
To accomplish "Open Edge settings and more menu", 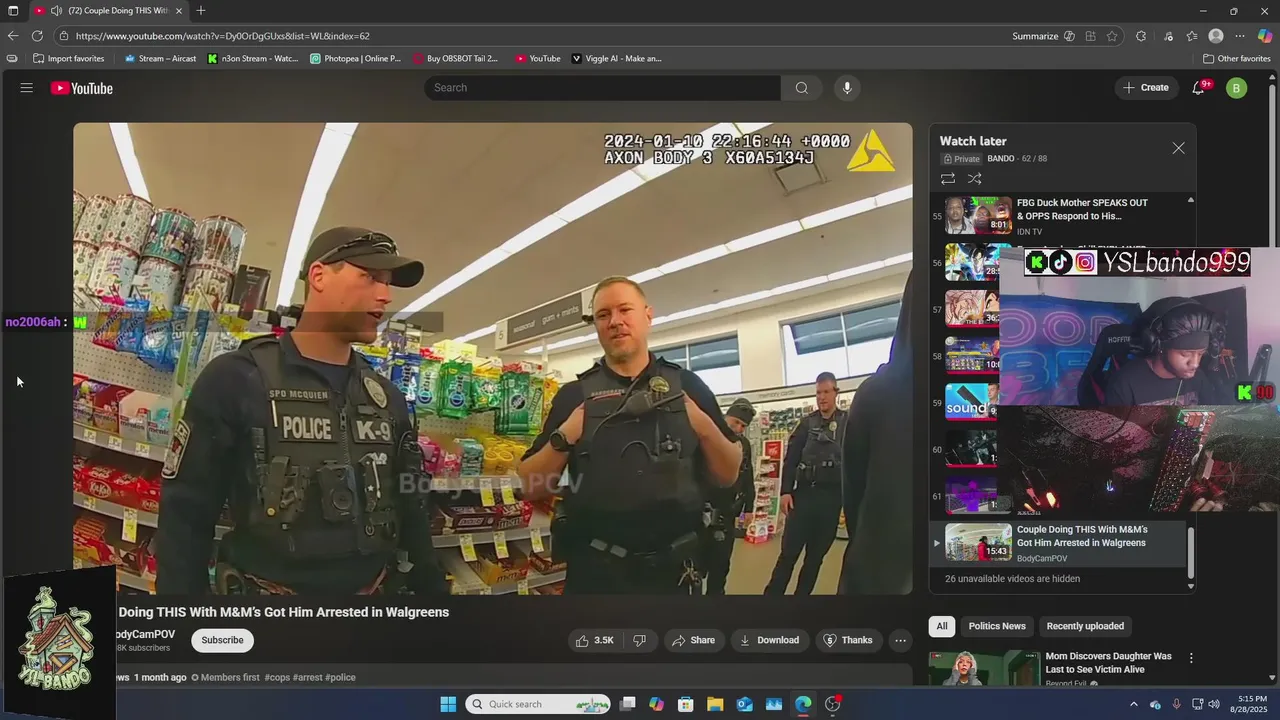I will [x=1241, y=36].
